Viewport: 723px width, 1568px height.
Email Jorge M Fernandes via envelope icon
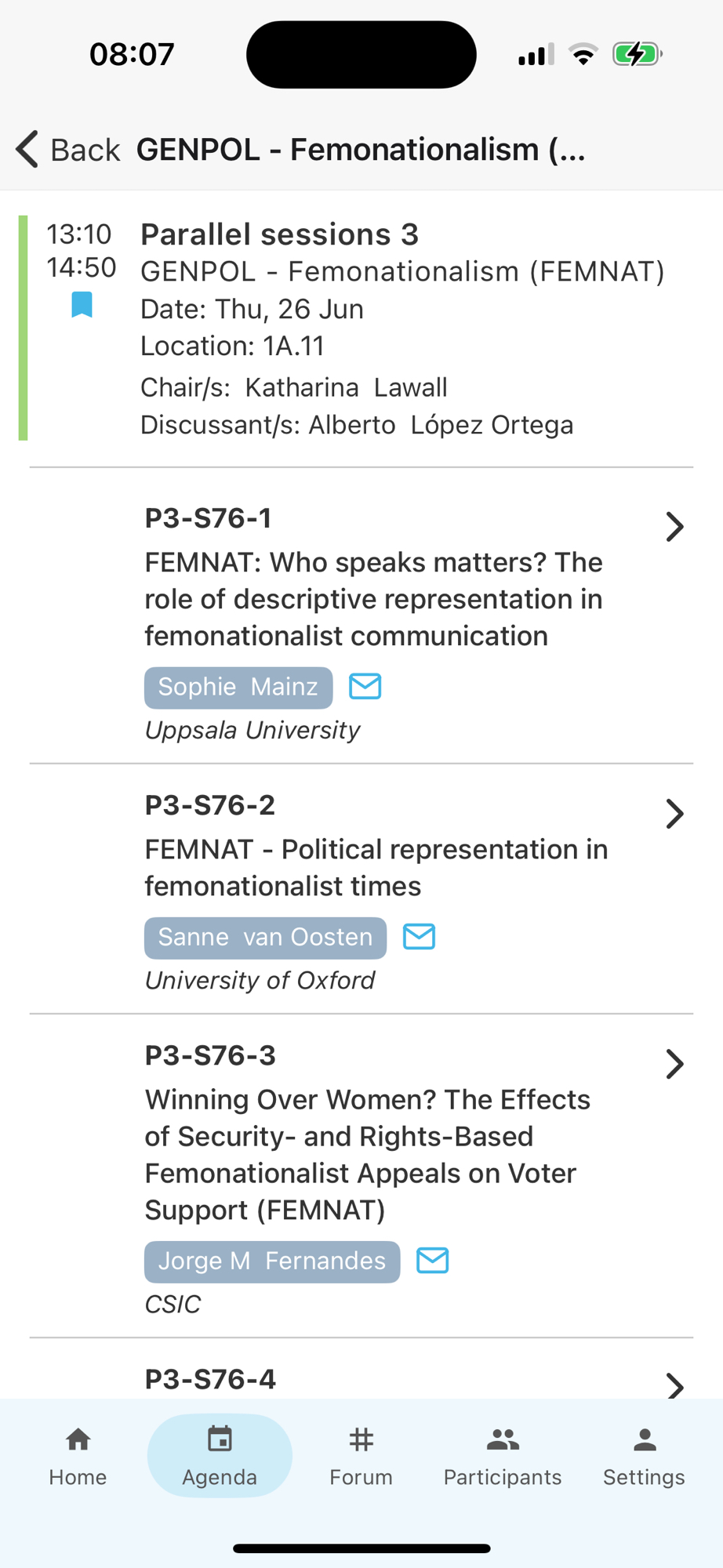(x=432, y=1260)
